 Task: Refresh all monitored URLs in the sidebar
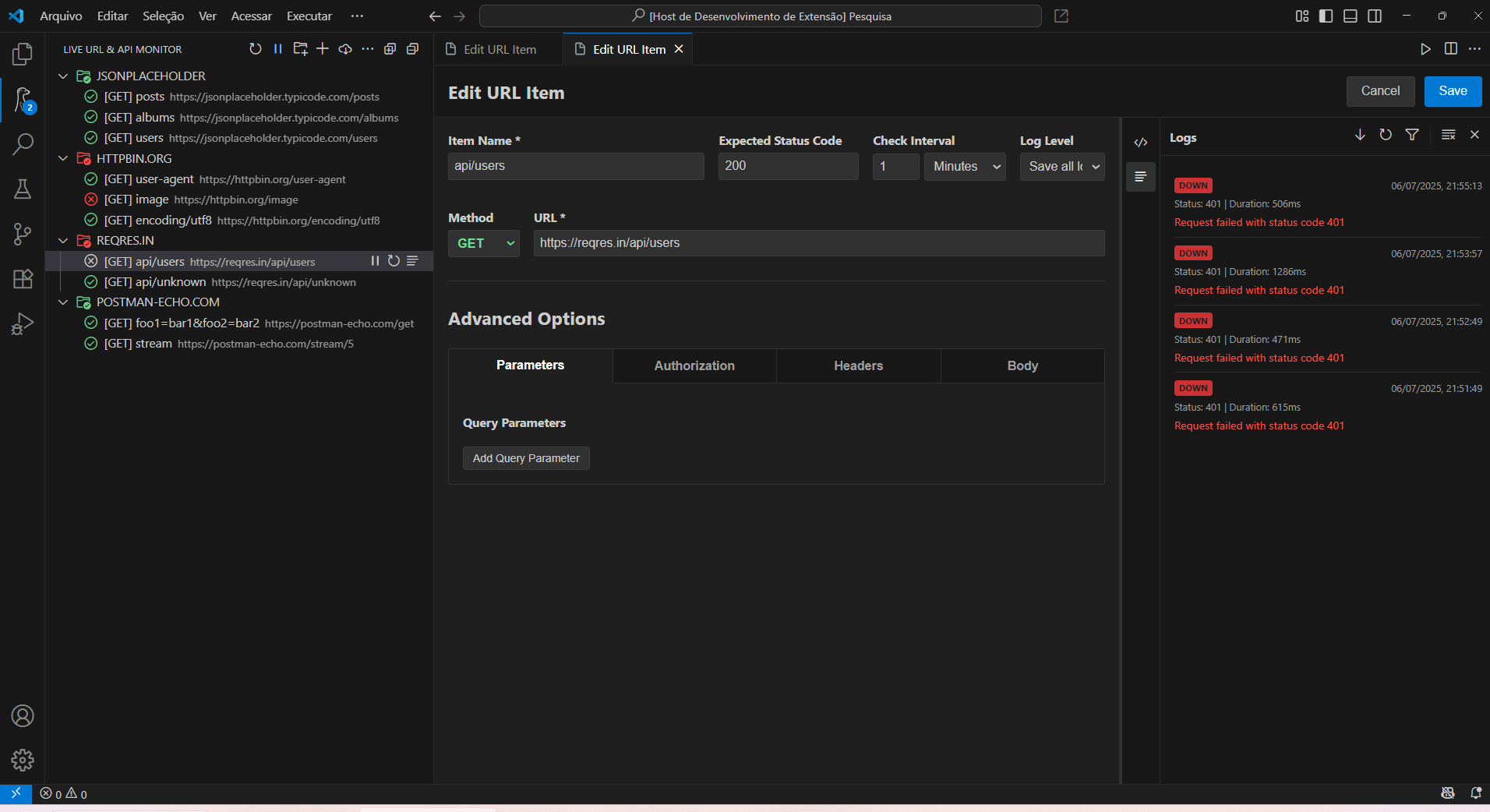[256, 48]
